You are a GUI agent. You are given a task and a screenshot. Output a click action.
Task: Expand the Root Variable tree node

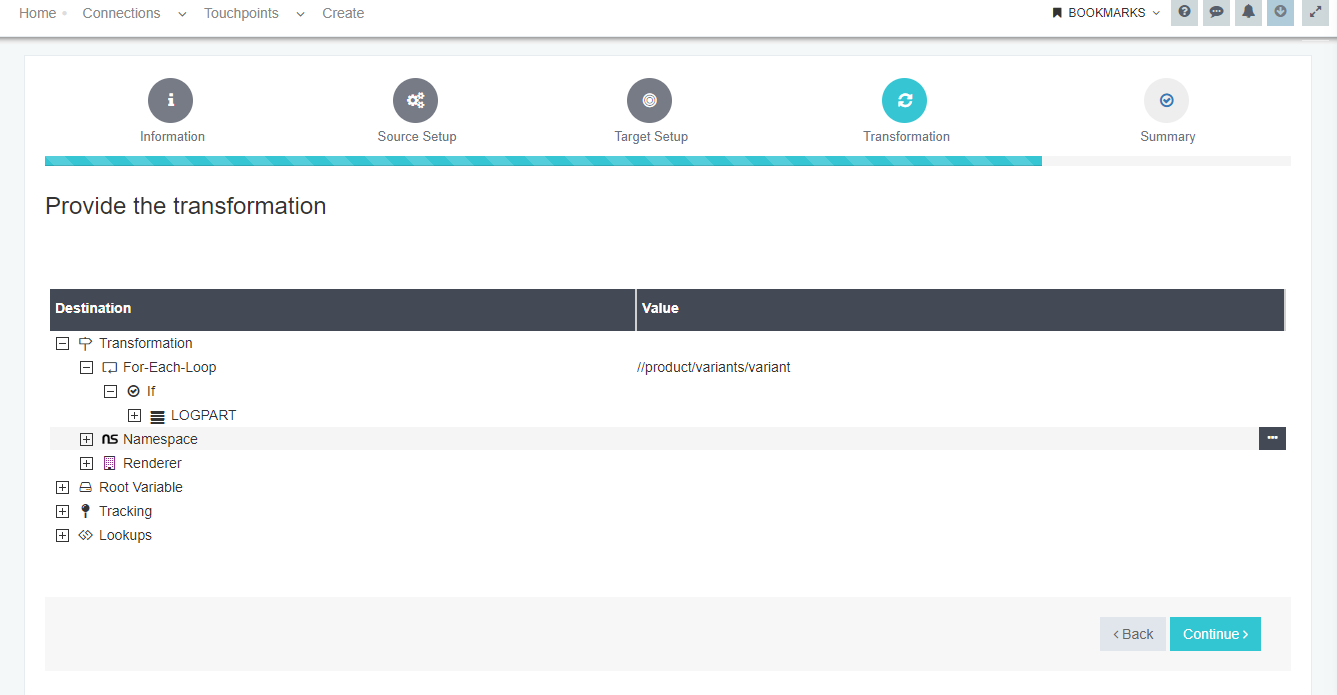62,487
